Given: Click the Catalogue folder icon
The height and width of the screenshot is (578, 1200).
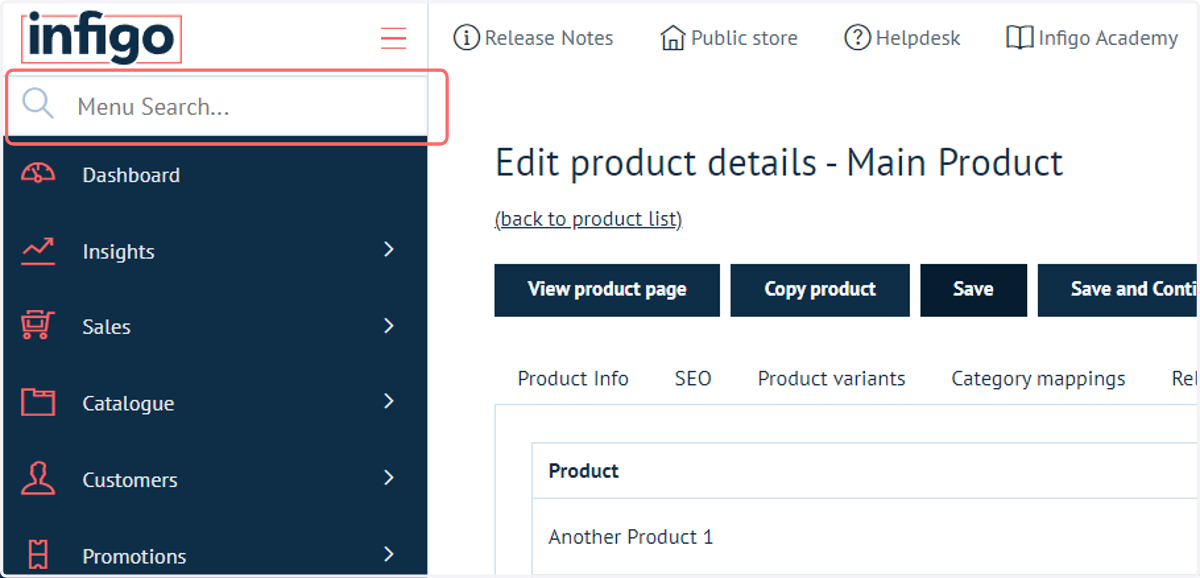Looking at the screenshot, I should tap(38, 403).
